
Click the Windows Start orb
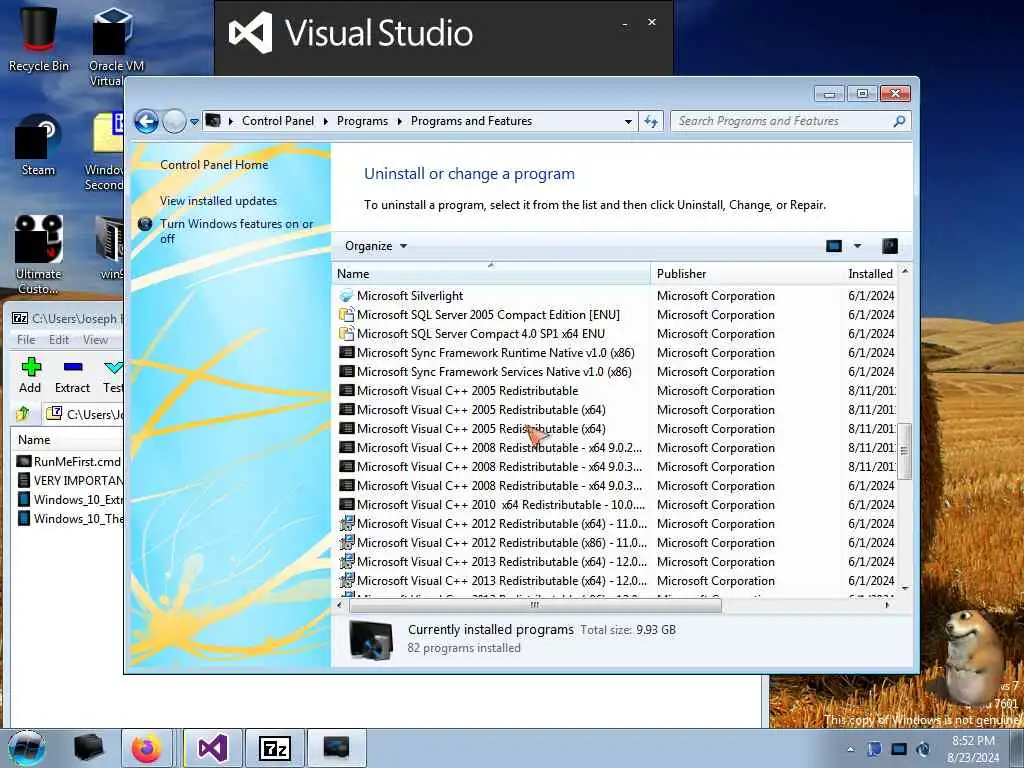pos(27,748)
